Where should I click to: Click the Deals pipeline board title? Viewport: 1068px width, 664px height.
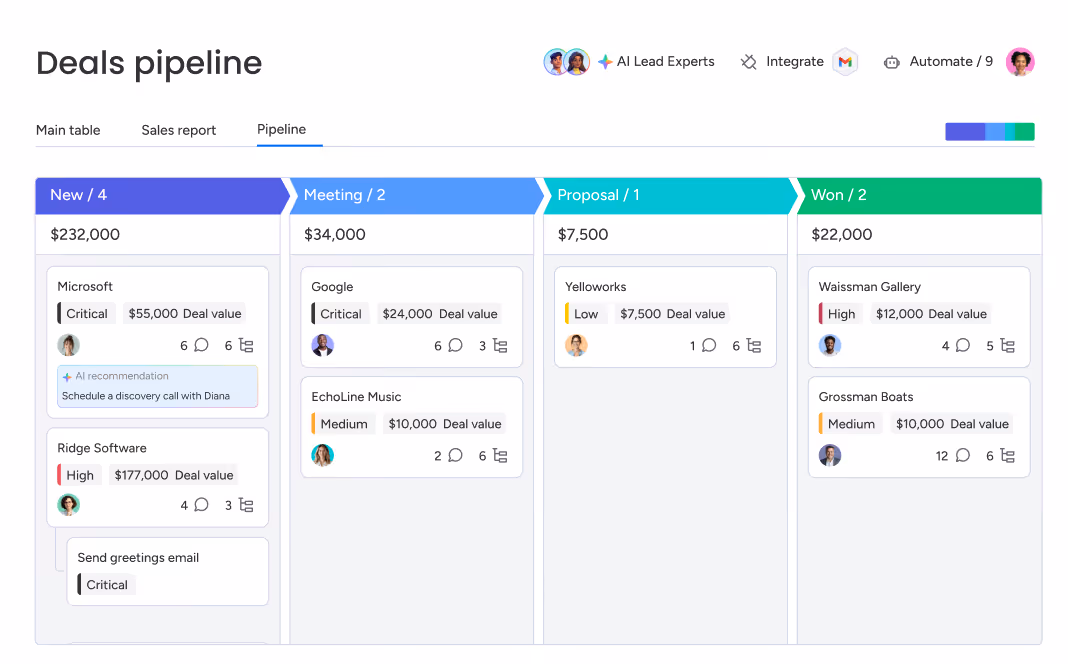(x=149, y=64)
